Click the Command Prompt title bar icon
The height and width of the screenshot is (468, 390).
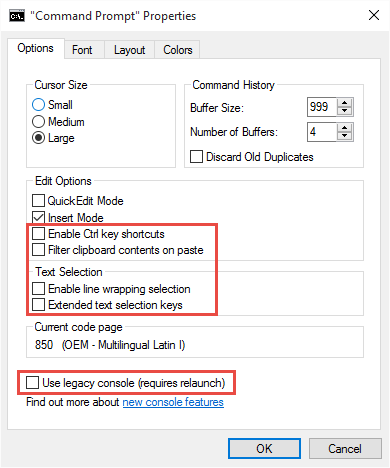[x=17, y=16]
